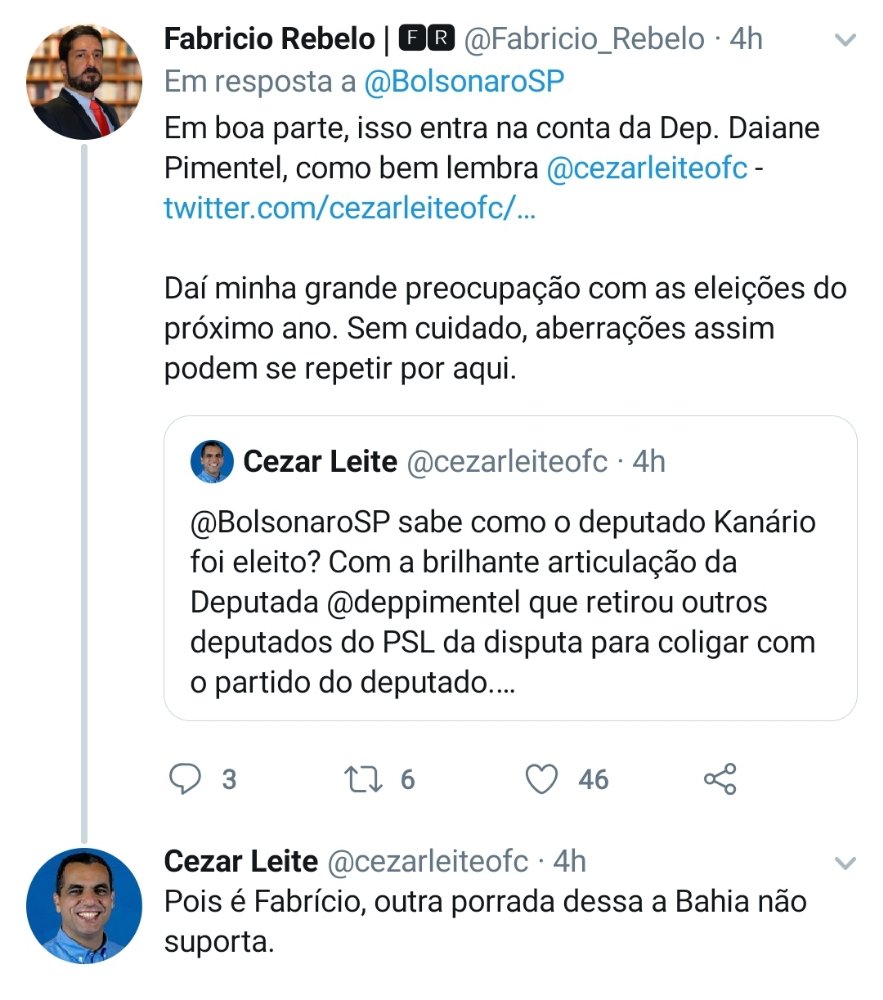Open small Cezar Leite avatar in quoted tweet

212,461
